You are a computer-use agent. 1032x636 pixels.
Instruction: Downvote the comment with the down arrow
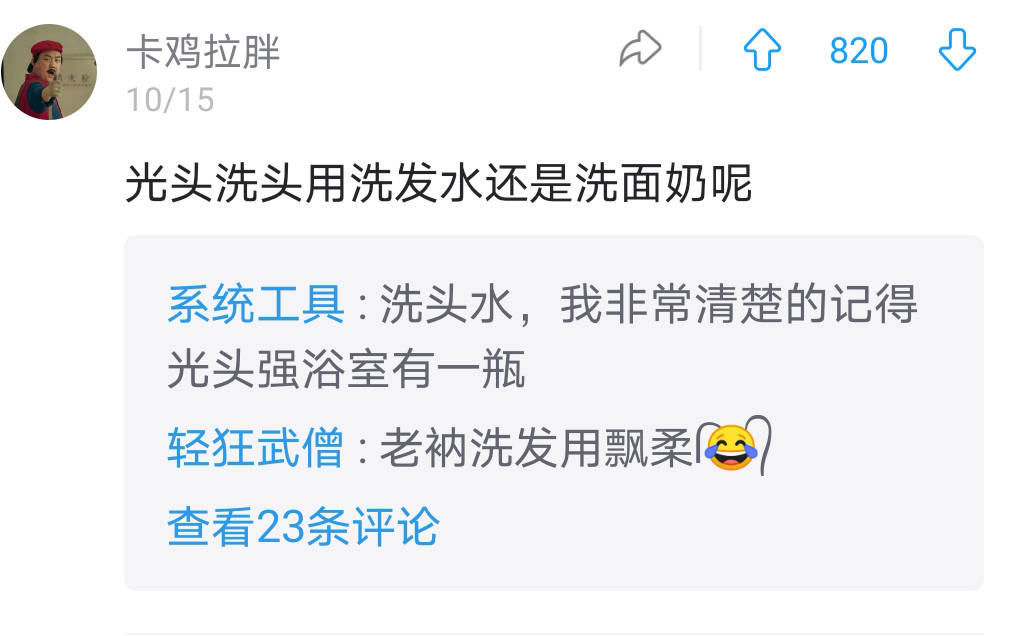(x=956, y=49)
